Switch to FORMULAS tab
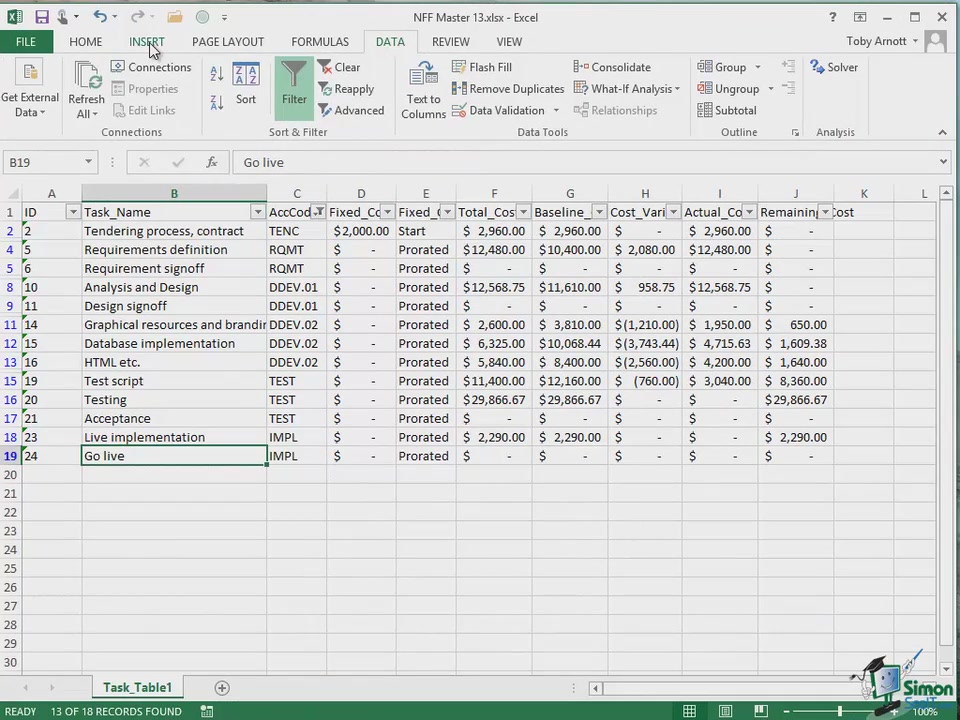Screen dimensions: 960x720 pyautogui.click(x=320, y=42)
